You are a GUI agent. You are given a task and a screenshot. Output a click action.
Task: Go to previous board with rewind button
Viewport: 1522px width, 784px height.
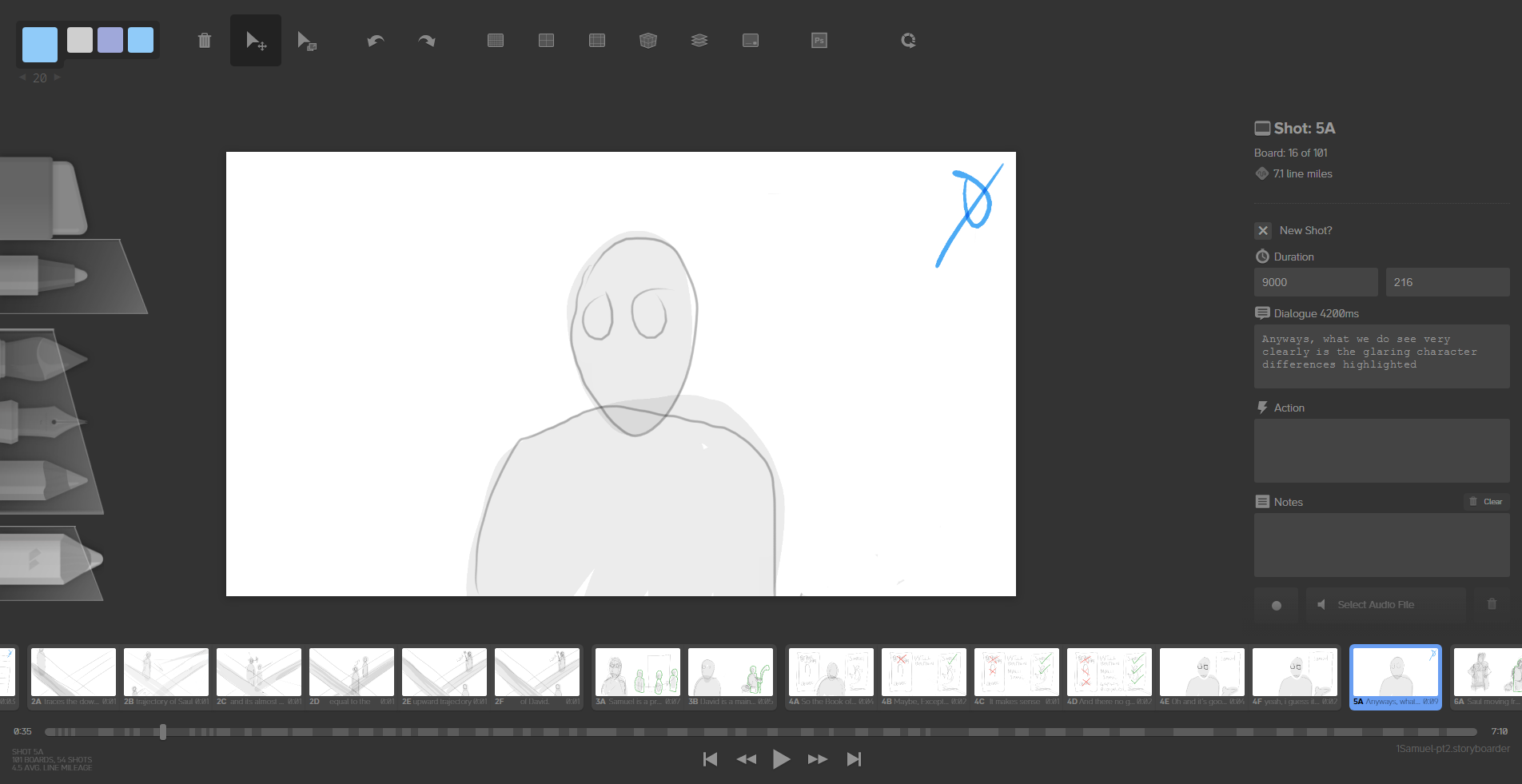(746, 759)
